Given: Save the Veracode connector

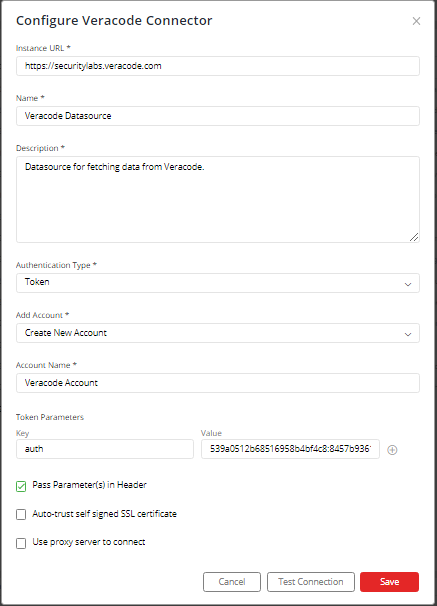Looking at the screenshot, I should (389, 582).
